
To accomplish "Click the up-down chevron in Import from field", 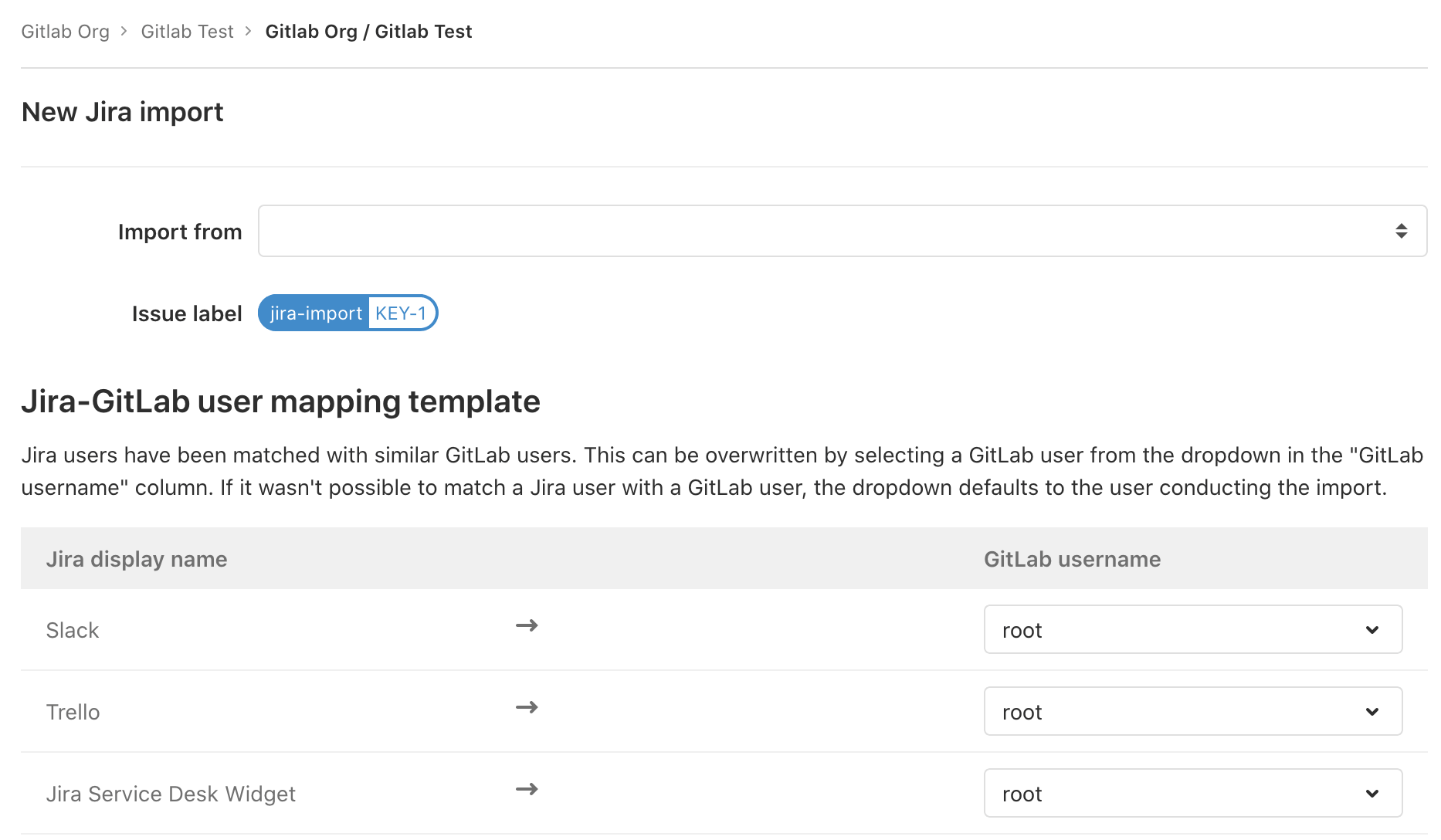I will click(x=1401, y=230).
